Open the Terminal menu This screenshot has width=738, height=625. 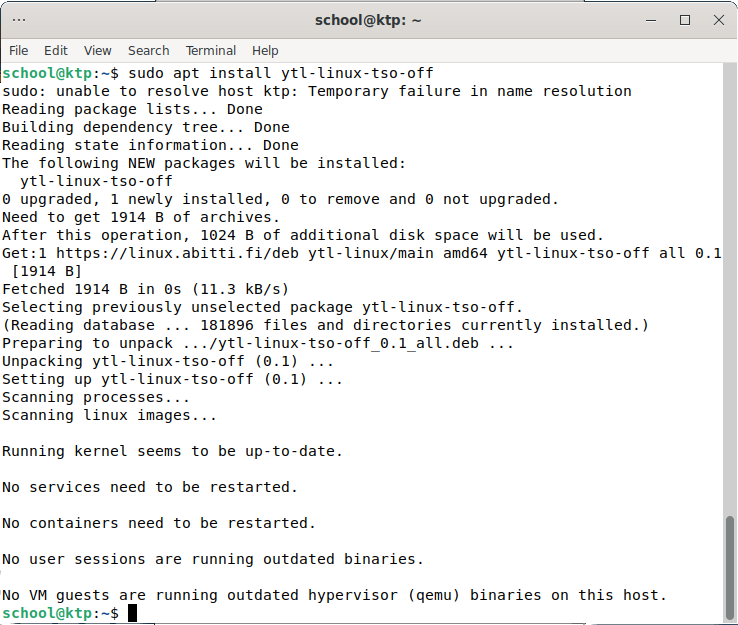[210, 50]
